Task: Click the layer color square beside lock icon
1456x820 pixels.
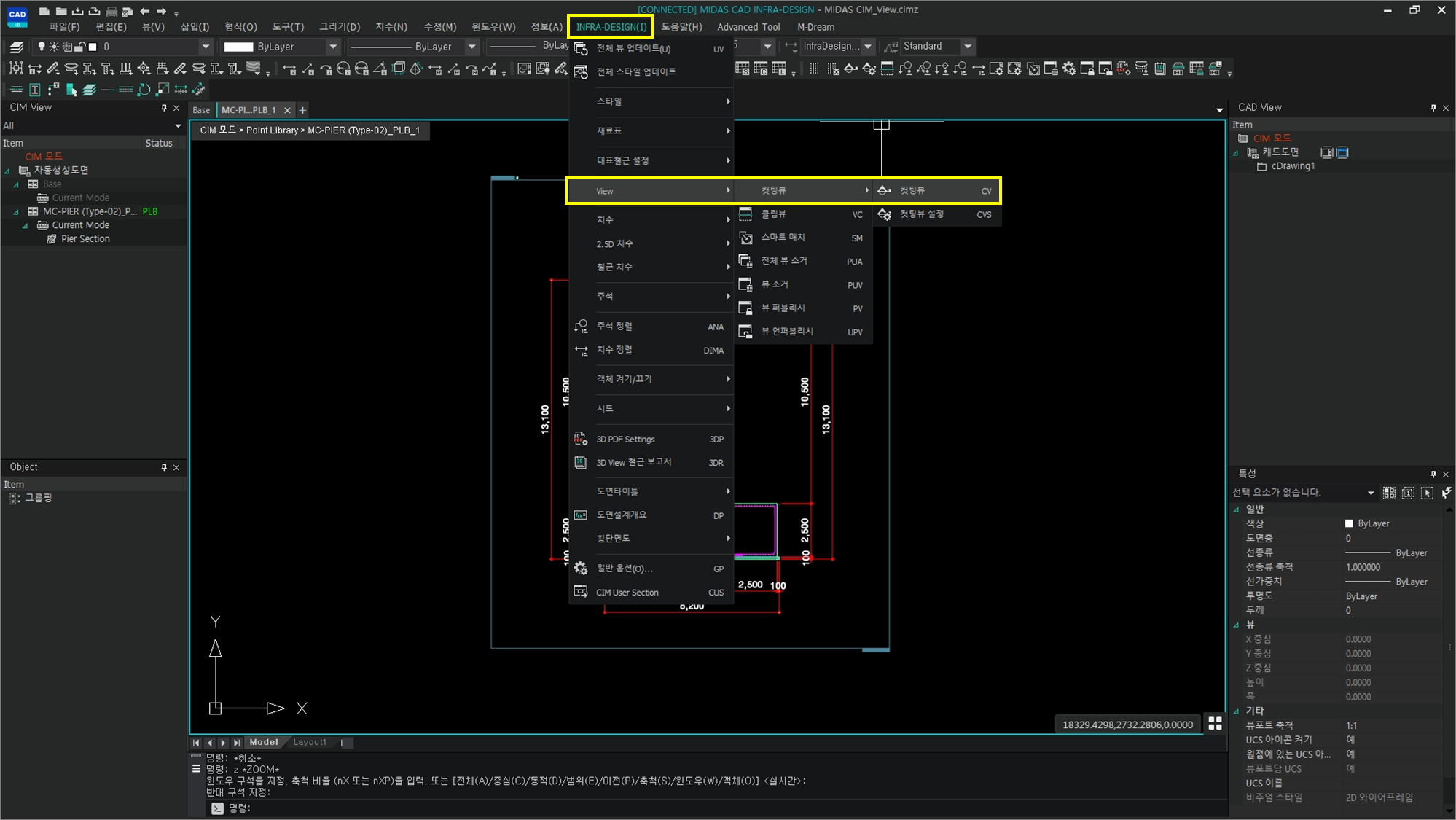Action: pos(93,47)
